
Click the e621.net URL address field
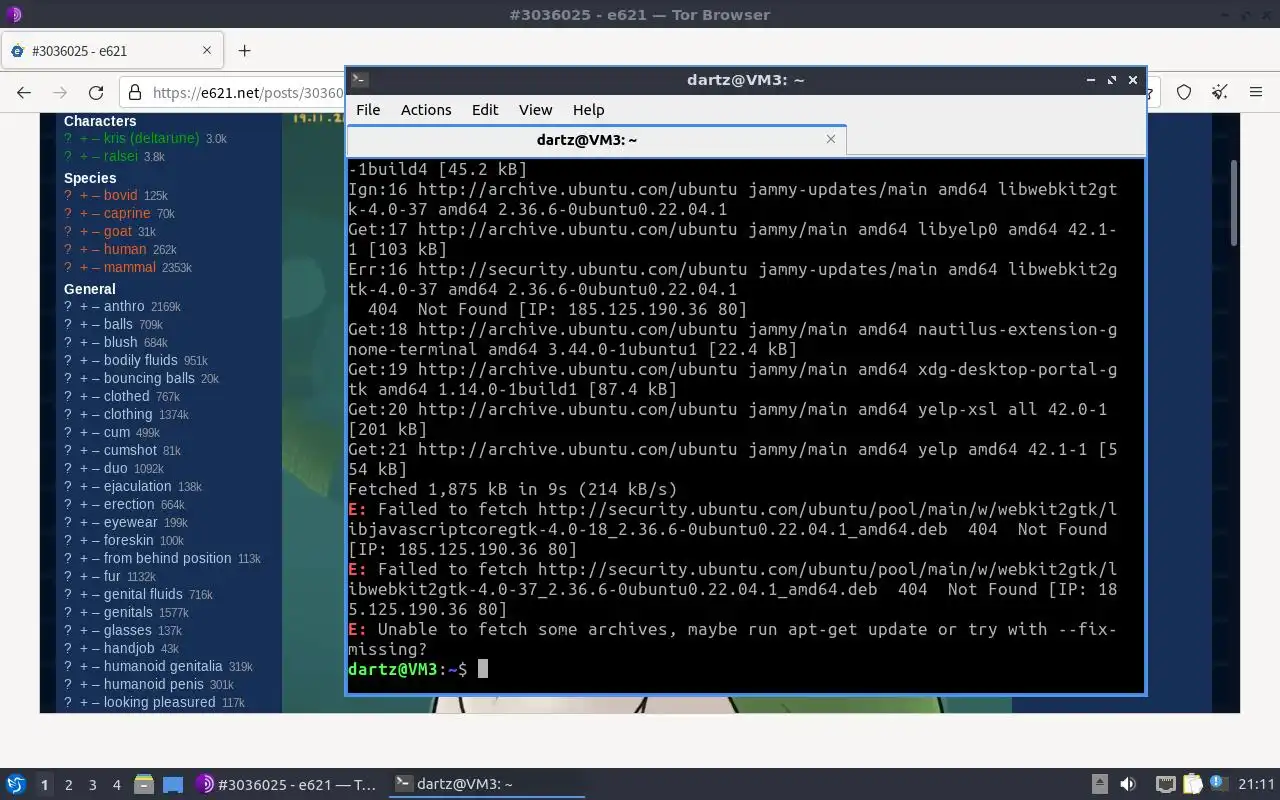click(248, 93)
